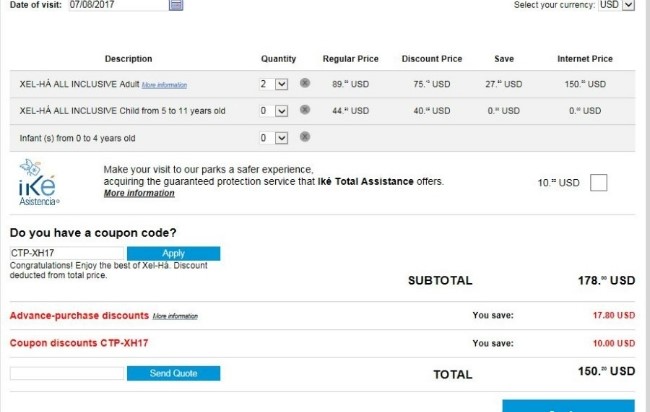Click 'Do you have a coupon code?' heading

pos(93,233)
